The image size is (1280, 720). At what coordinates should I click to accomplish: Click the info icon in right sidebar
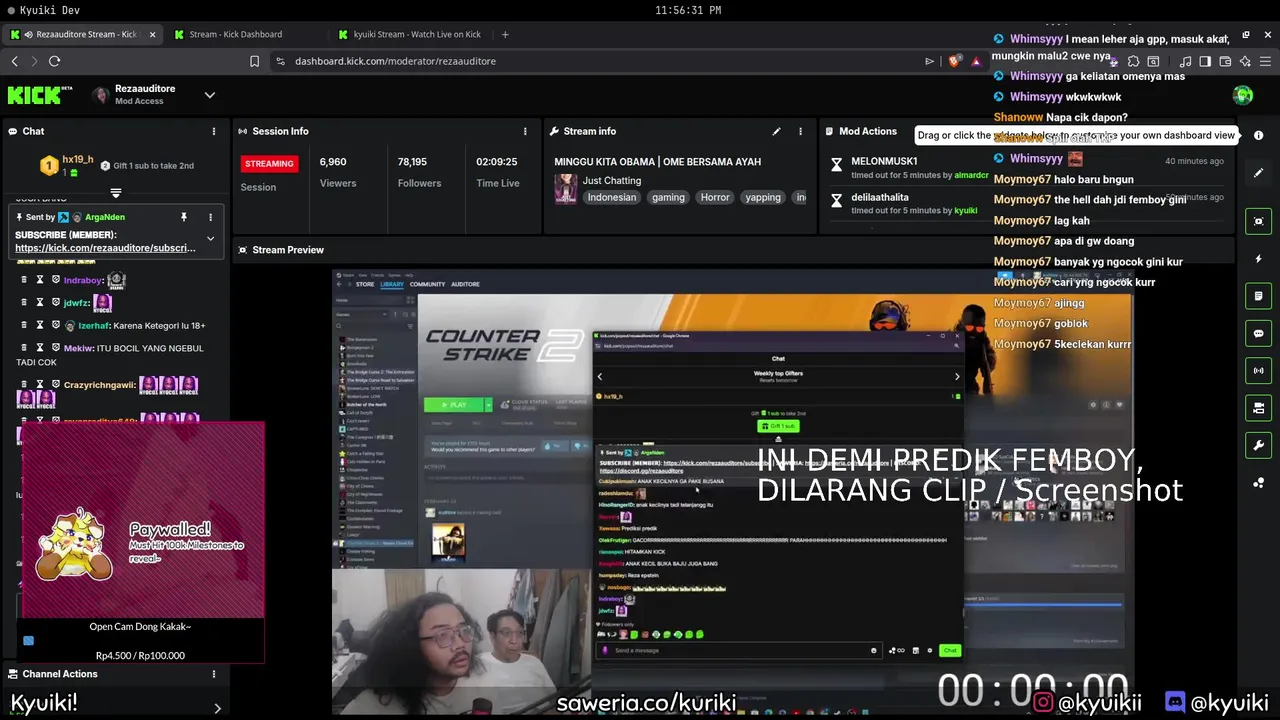point(1258,135)
